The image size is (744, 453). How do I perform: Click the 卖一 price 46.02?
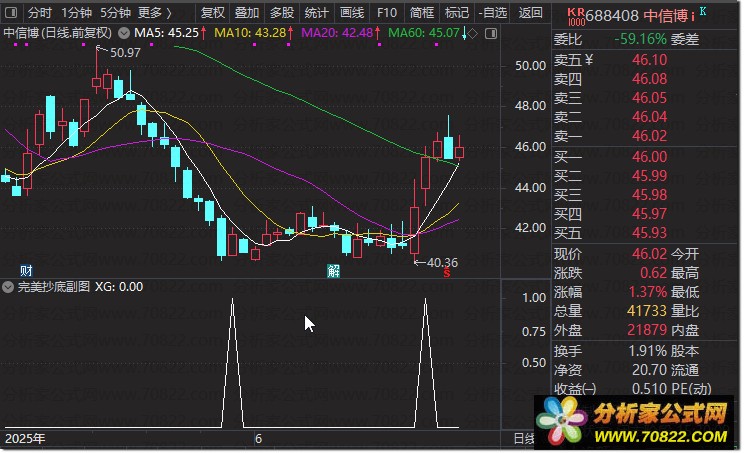point(650,136)
